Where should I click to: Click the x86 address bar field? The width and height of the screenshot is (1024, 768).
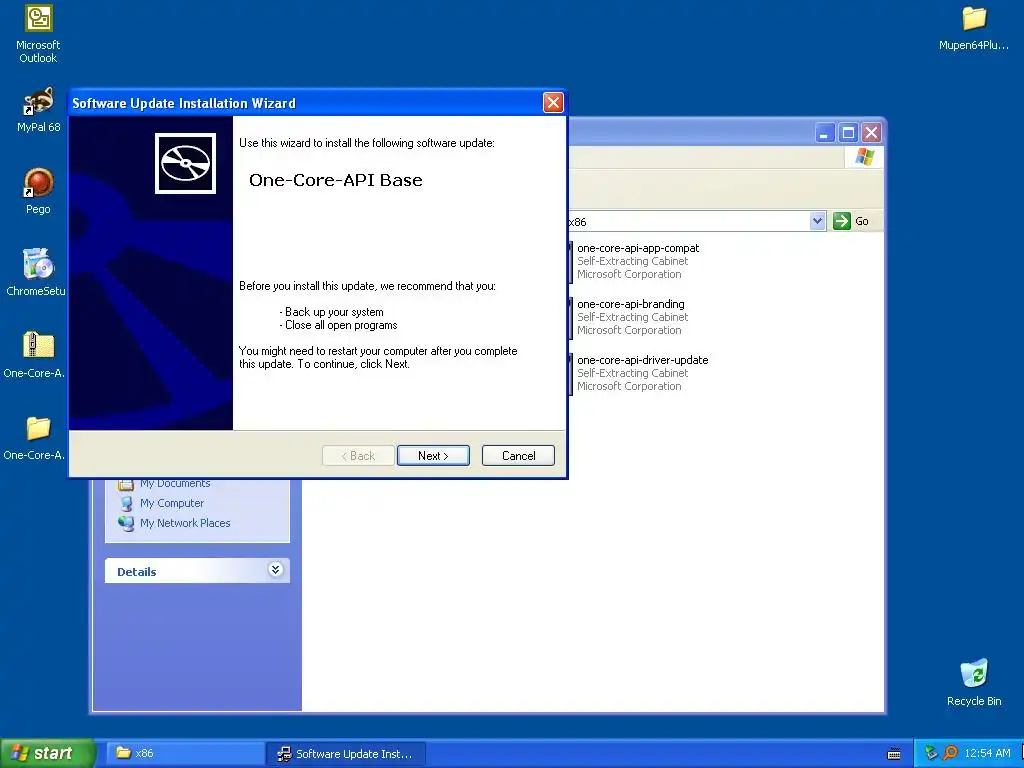(x=688, y=221)
